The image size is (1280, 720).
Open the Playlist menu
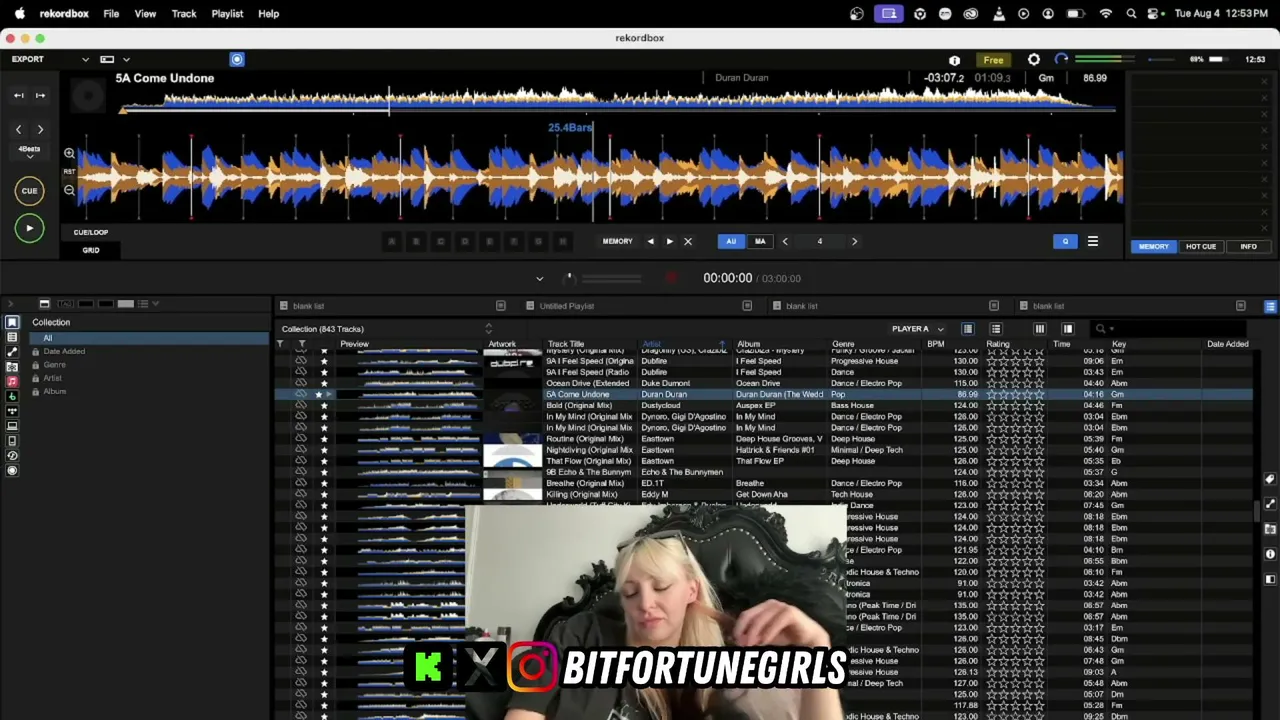tap(227, 14)
